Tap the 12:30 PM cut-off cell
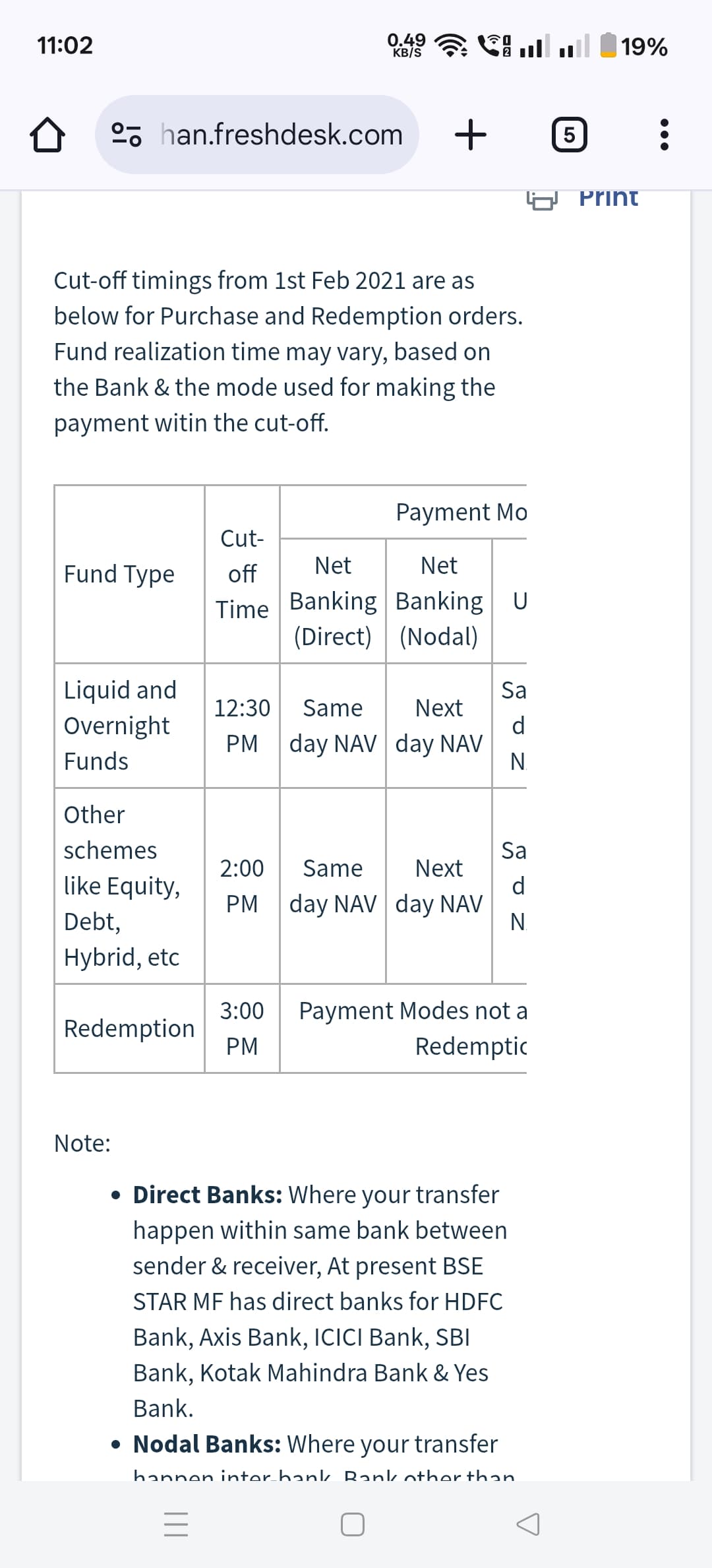This screenshot has width=712, height=1568. click(242, 725)
